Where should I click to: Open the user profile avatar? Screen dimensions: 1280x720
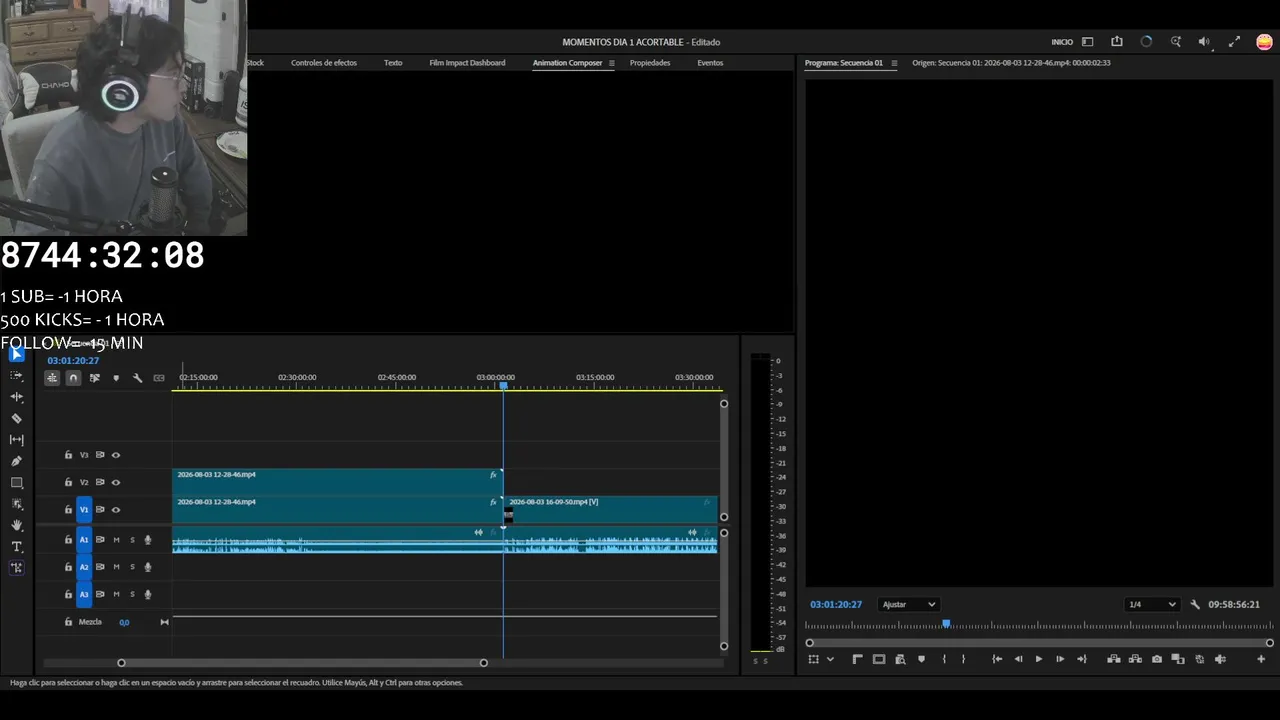click(x=1264, y=42)
